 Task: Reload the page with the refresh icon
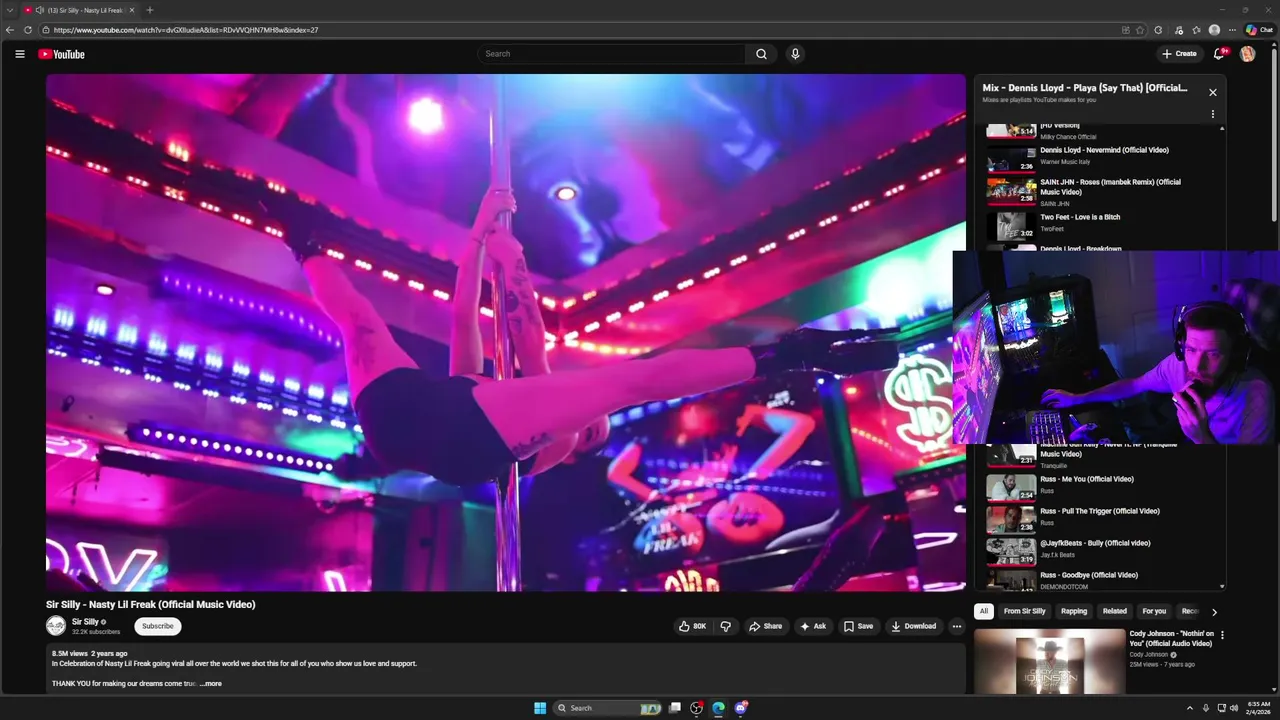coord(28,30)
